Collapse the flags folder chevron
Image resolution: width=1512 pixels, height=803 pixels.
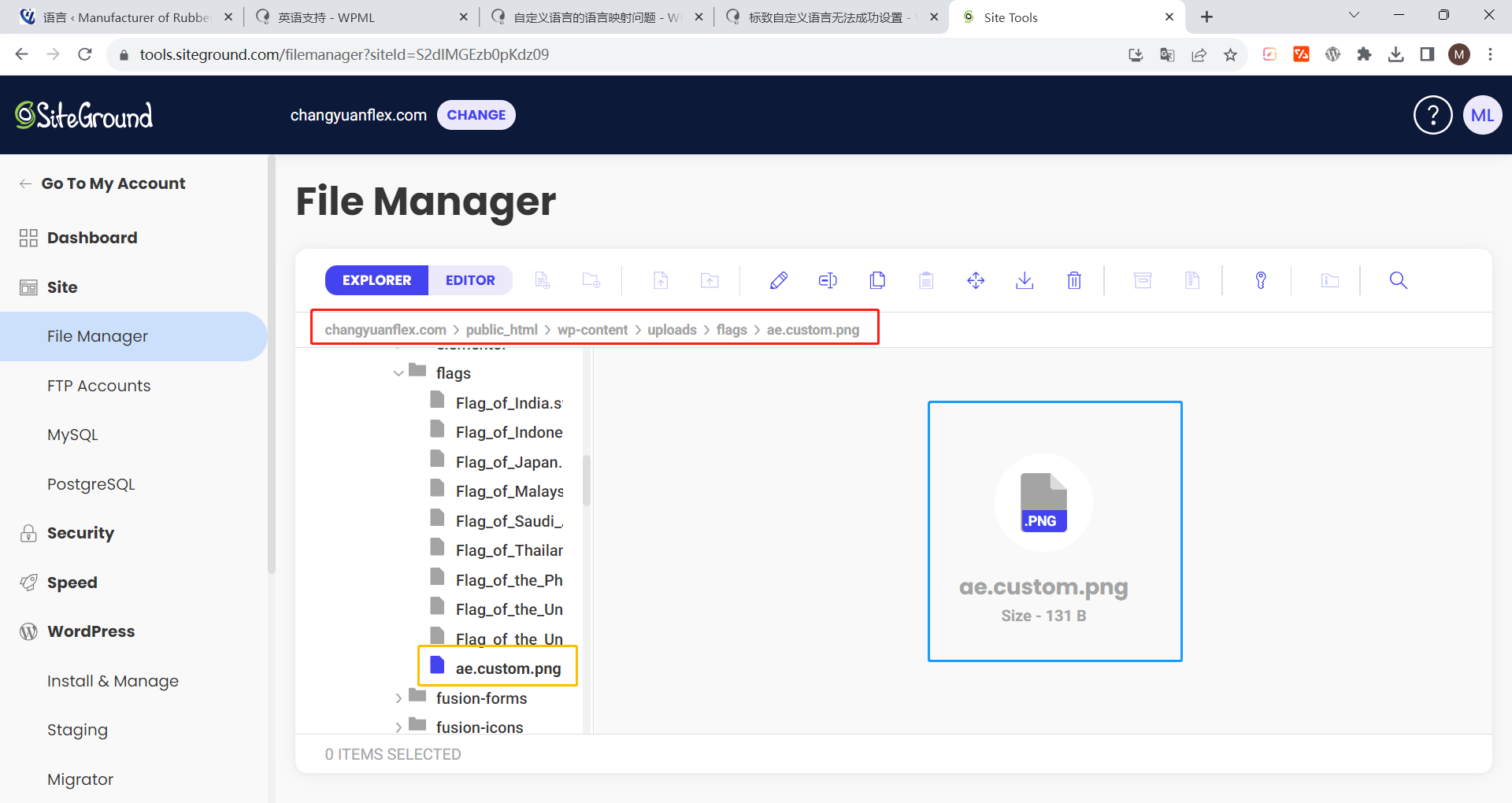tap(398, 373)
